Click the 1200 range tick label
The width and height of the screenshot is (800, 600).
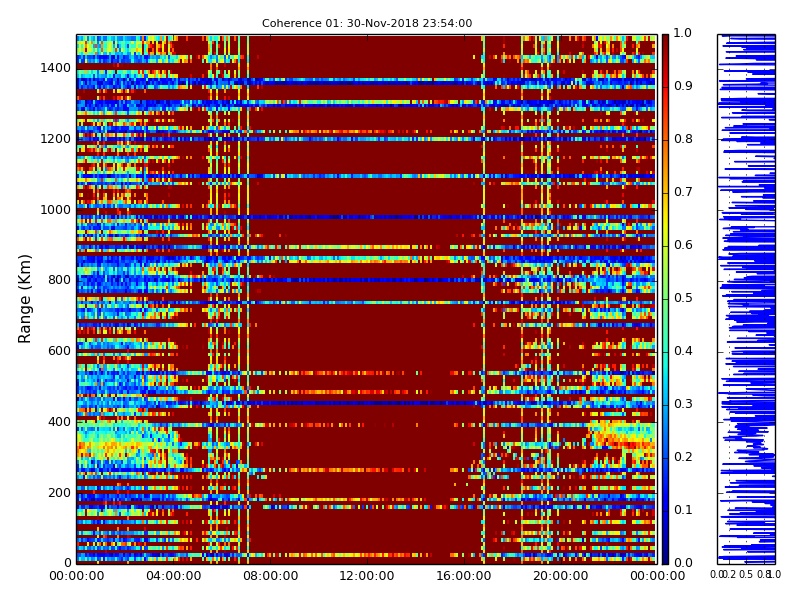point(56,139)
